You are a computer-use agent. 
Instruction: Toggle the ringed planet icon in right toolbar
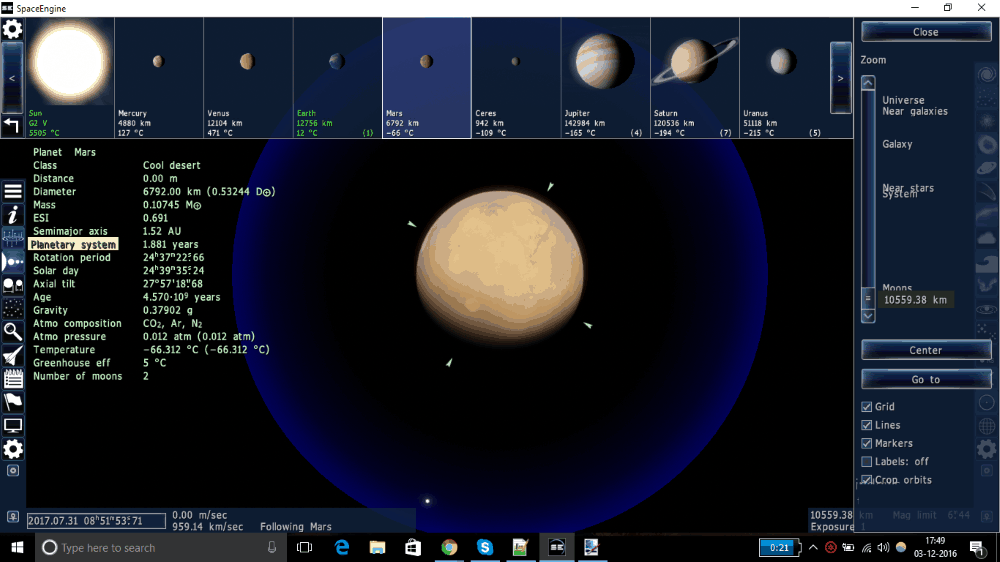[x=987, y=168]
